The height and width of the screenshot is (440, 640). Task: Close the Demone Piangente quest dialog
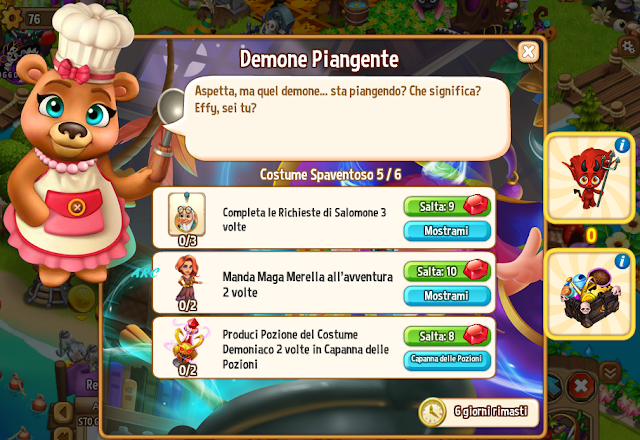click(x=528, y=52)
